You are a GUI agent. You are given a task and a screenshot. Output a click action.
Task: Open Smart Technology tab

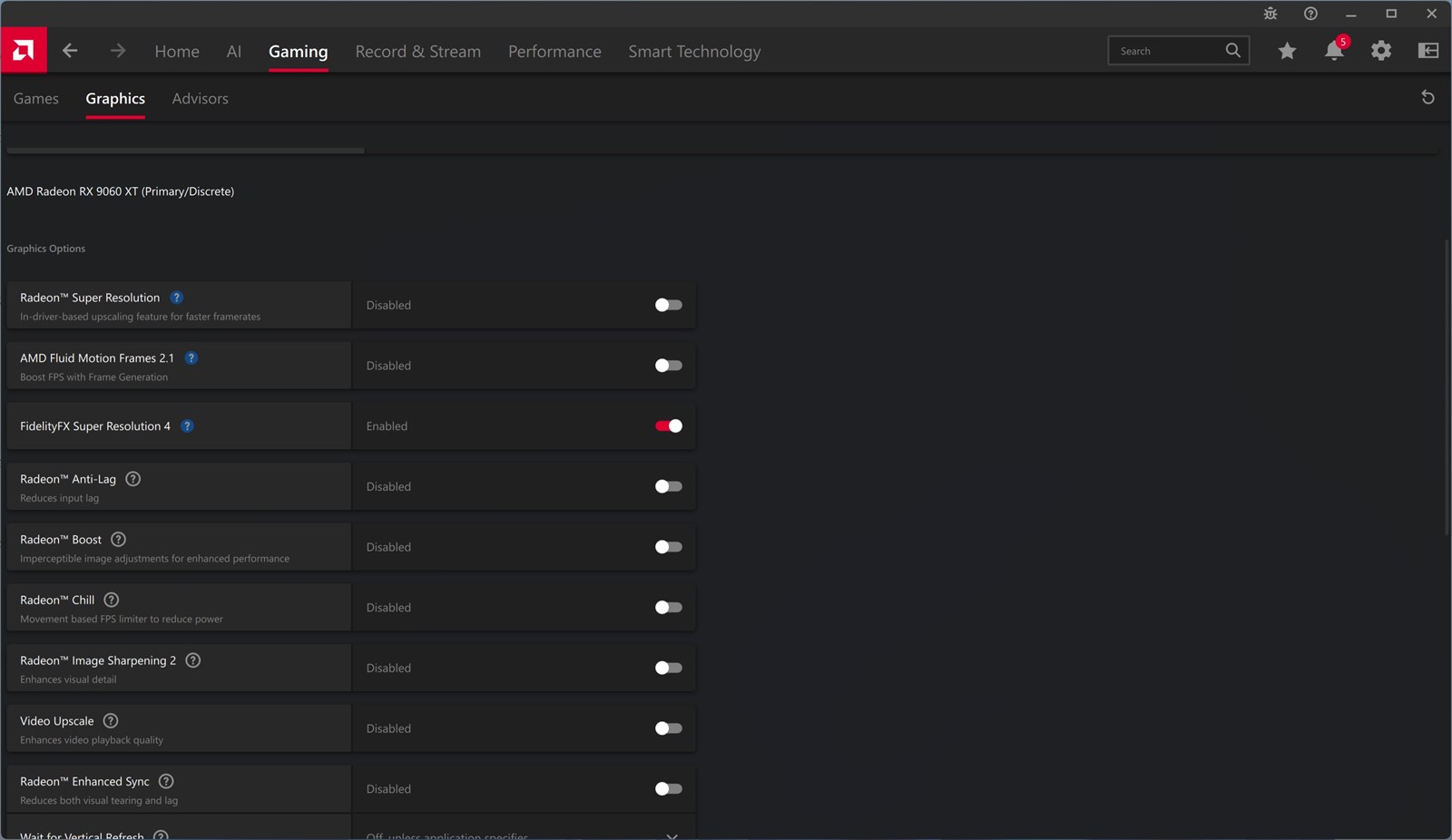pos(695,52)
